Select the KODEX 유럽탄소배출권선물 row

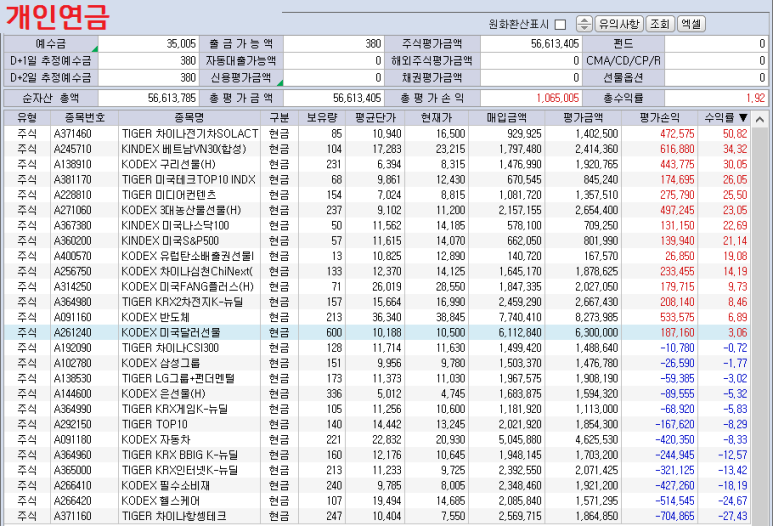(x=377, y=256)
